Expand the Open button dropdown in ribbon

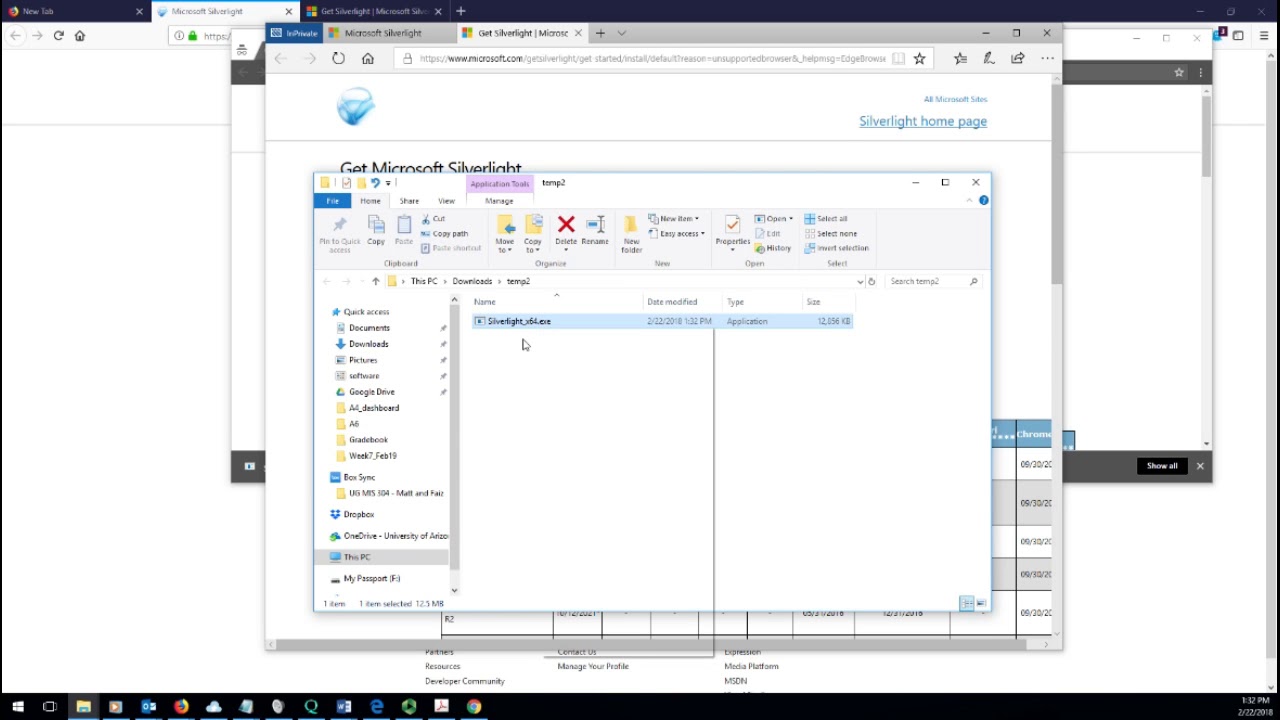tap(790, 219)
